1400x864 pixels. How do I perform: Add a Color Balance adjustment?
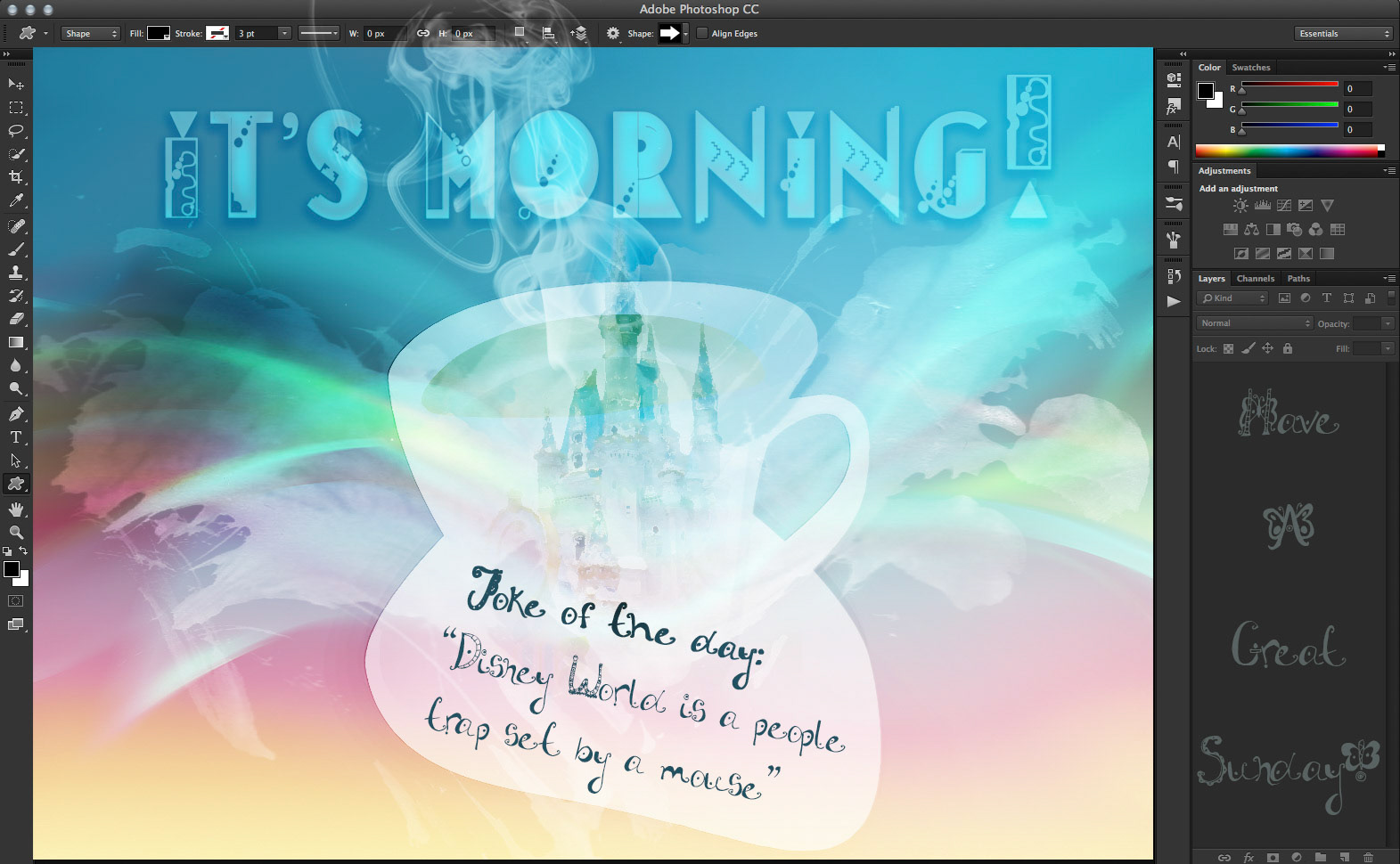[x=1251, y=230]
